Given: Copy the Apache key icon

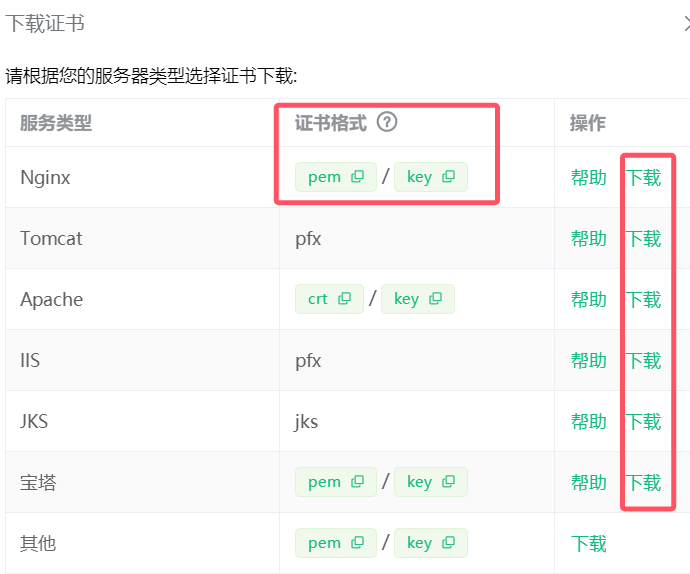Looking at the screenshot, I should point(436,299).
